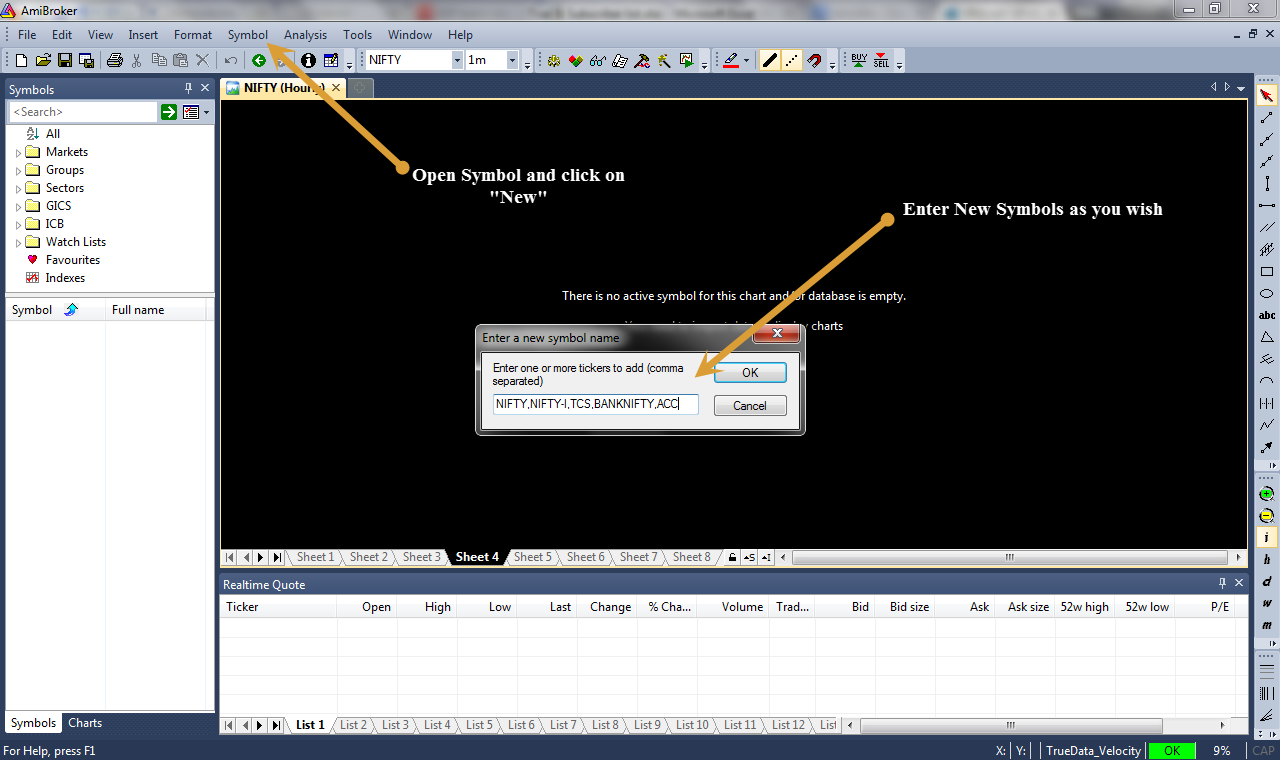Open the pen color dropdown arrow
Image resolution: width=1280 pixels, height=760 pixels.
click(746, 60)
